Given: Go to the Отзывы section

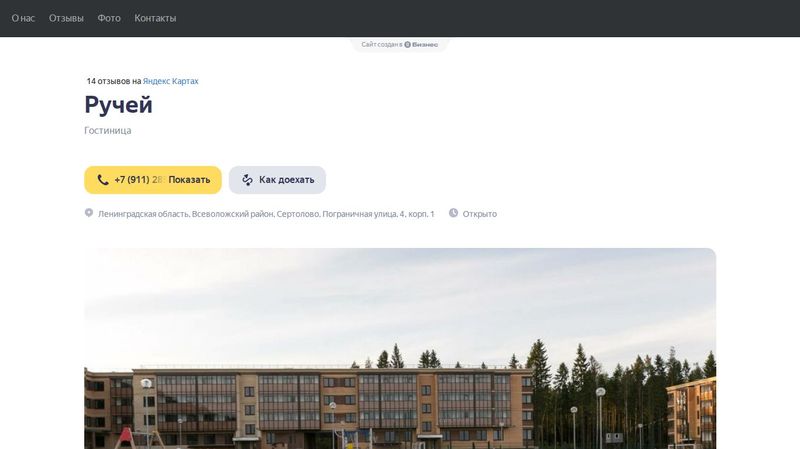Looking at the screenshot, I should [x=66, y=18].
